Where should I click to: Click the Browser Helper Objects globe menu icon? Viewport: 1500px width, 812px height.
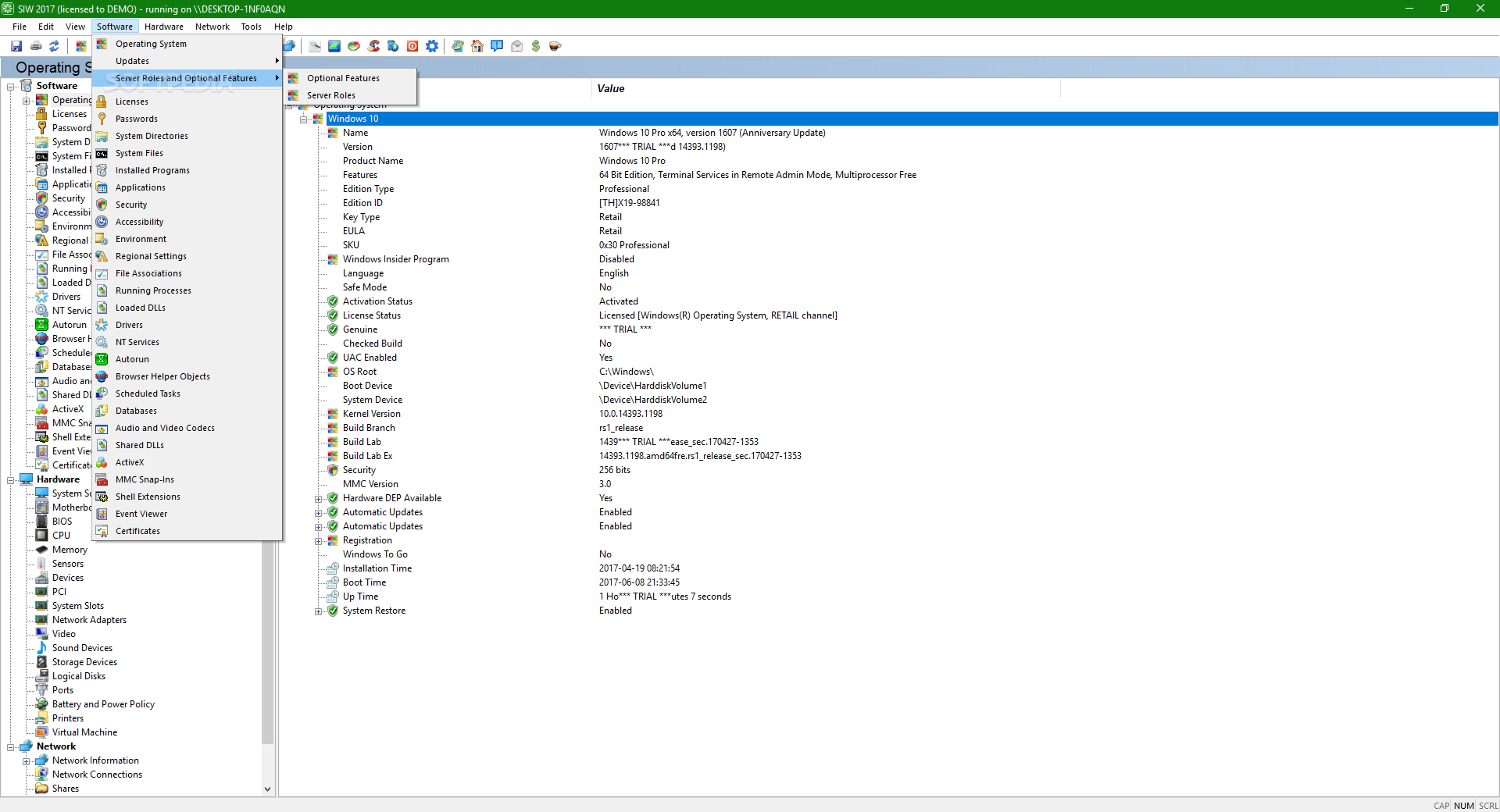click(102, 376)
